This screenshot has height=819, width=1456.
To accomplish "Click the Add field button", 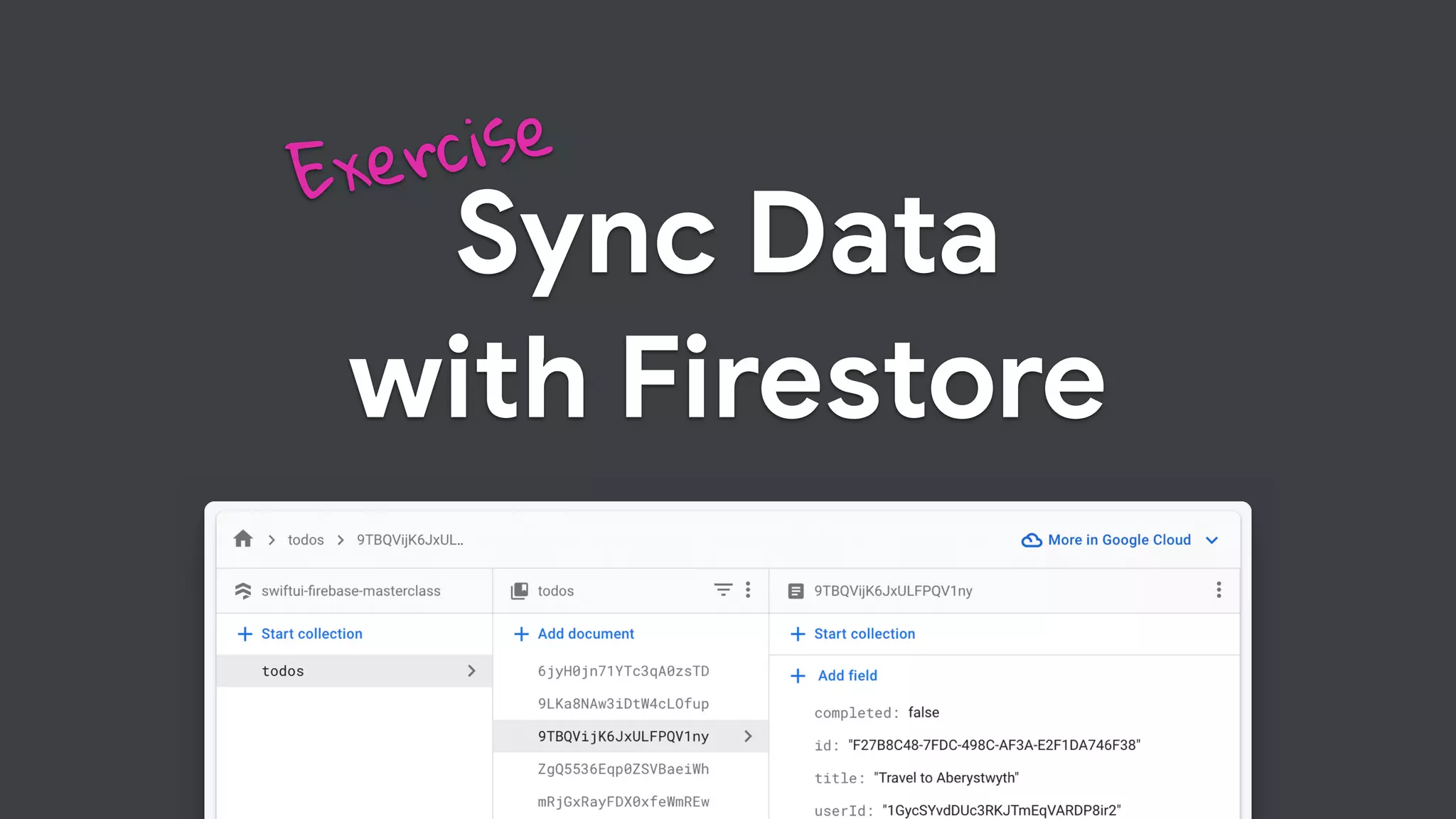I will click(847, 675).
